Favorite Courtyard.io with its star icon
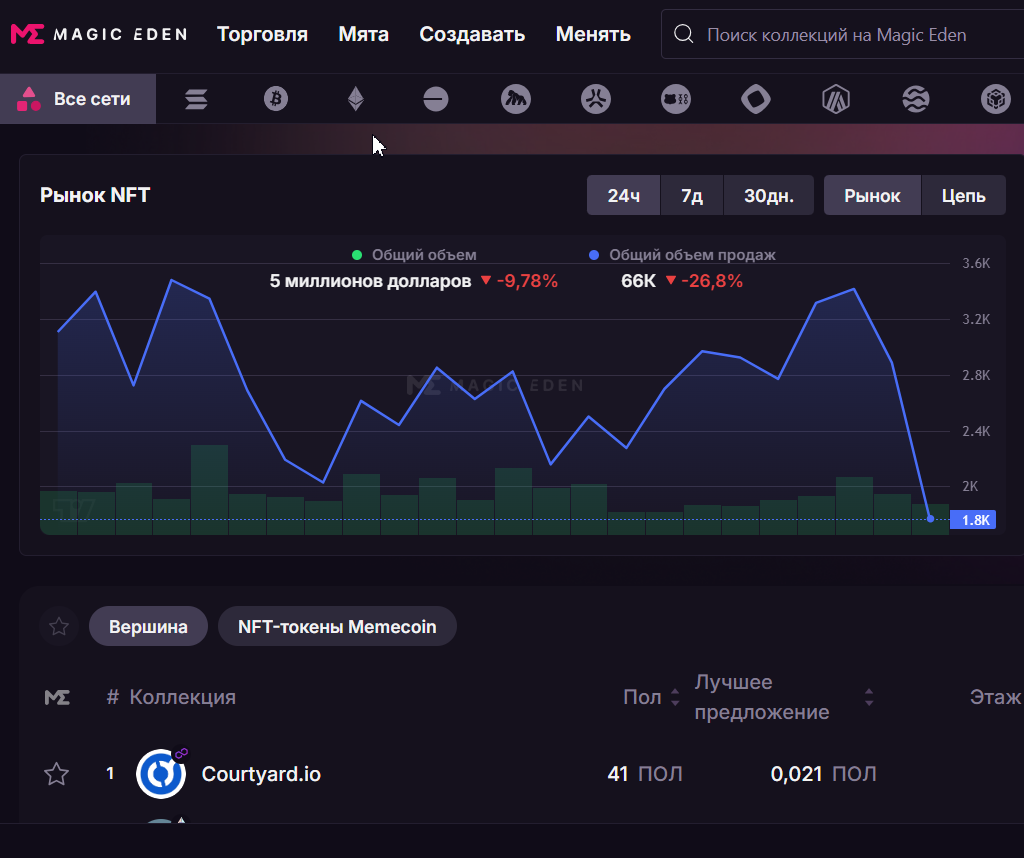 [56, 774]
